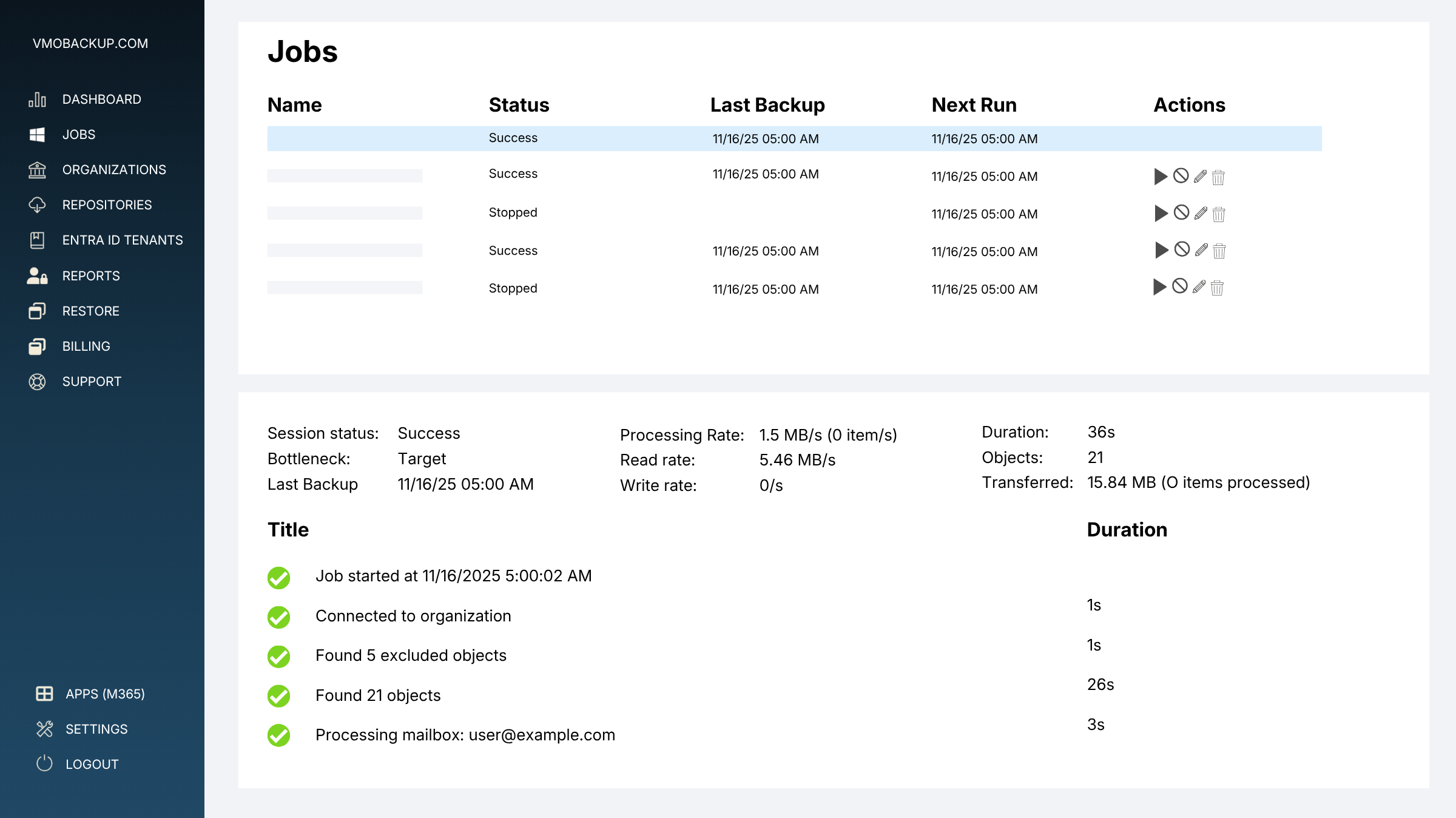The width and height of the screenshot is (1456, 818).
Task: Open the Reports page
Action: (x=91, y=276)
